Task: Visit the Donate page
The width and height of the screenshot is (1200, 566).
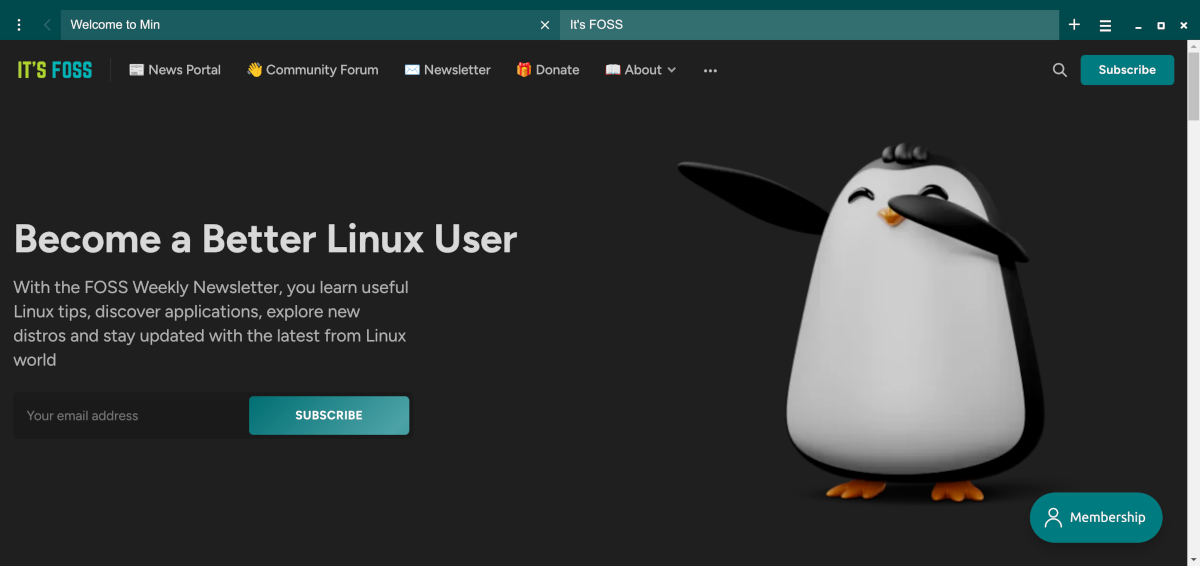Action: [x=548, y=70]
